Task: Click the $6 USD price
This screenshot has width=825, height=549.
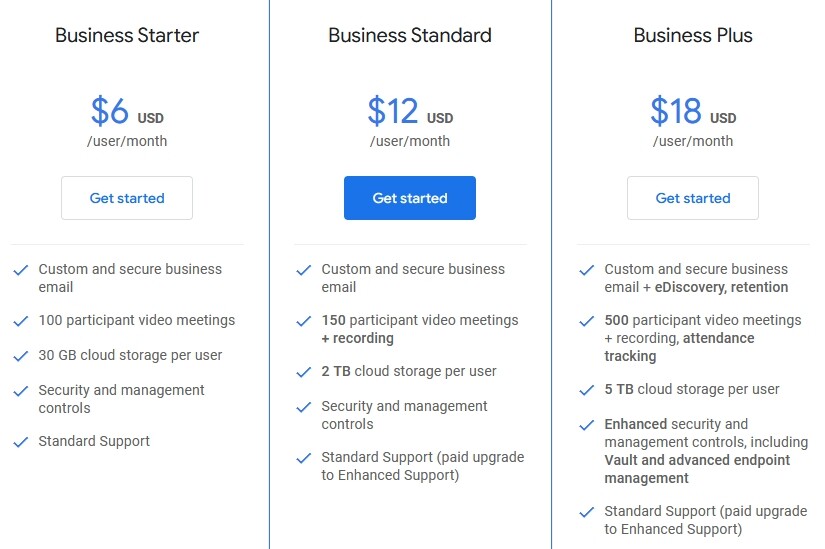Action: click(127, 110)
